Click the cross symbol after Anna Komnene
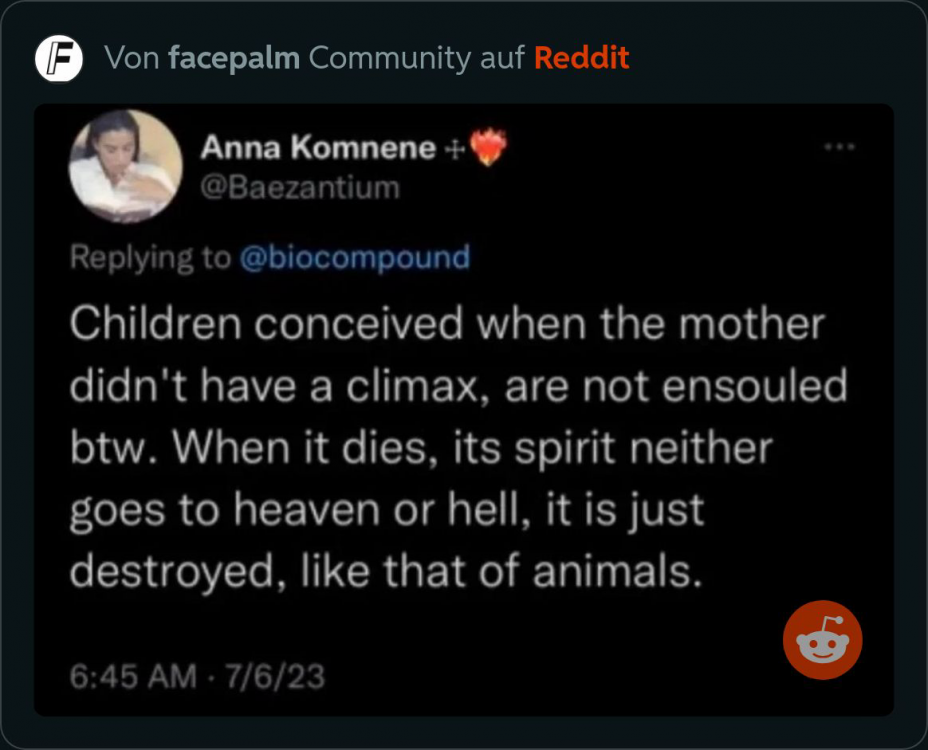 [x=453, y=149]
